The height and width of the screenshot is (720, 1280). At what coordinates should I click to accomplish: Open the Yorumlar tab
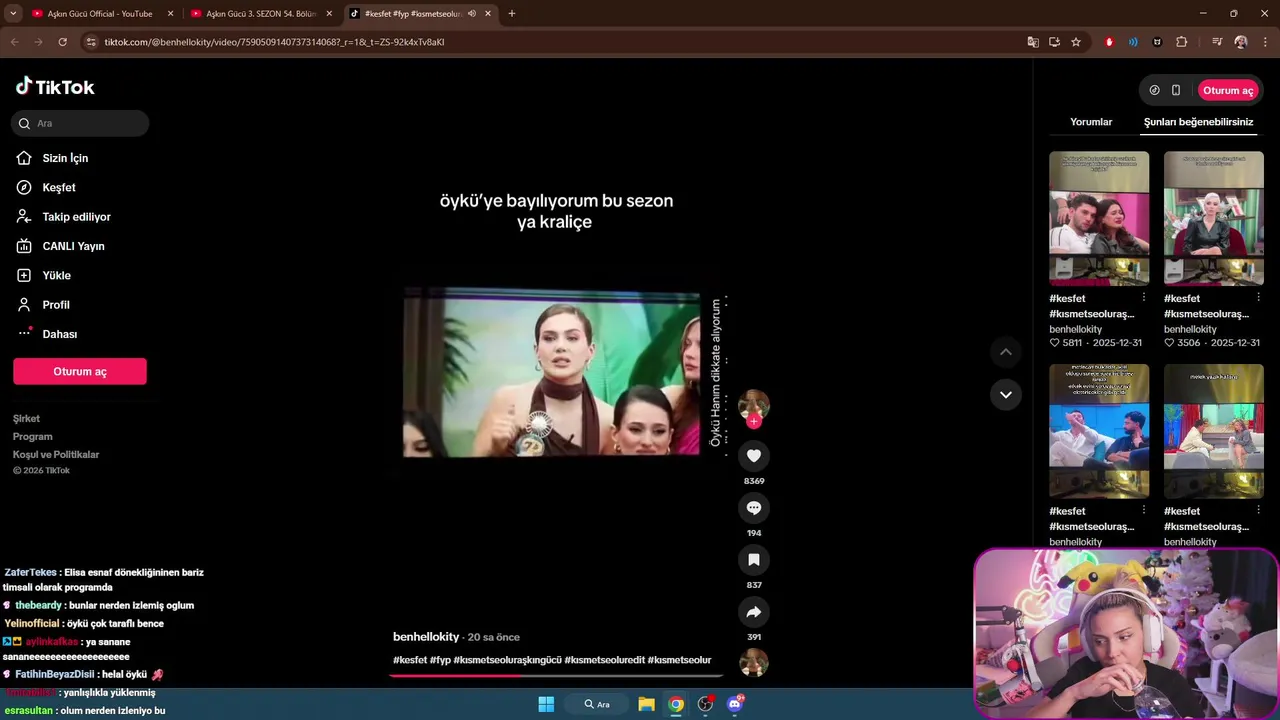[x=1091, y=122]
